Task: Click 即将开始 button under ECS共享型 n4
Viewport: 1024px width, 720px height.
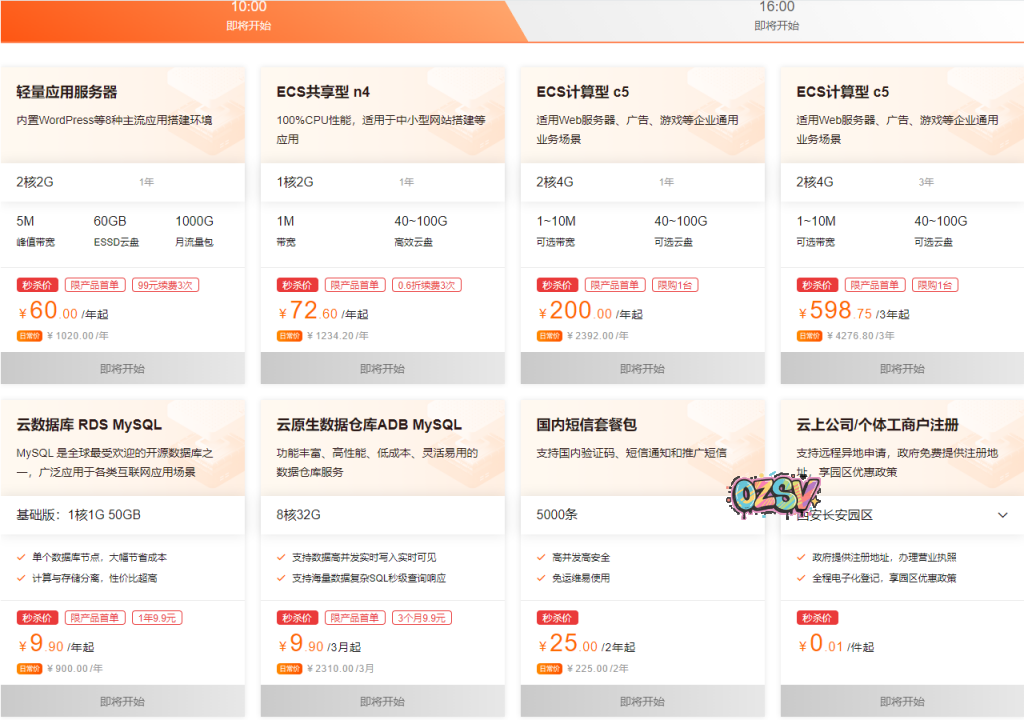Action: coord(382,369)
